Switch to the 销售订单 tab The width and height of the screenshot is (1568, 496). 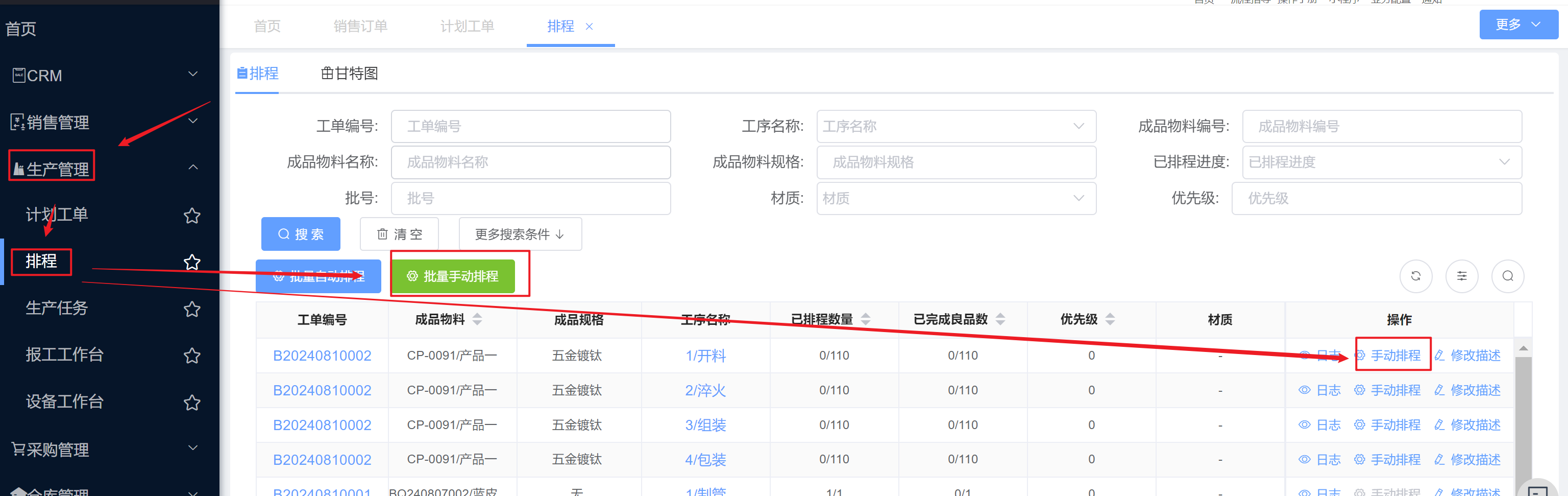[360, 26]
